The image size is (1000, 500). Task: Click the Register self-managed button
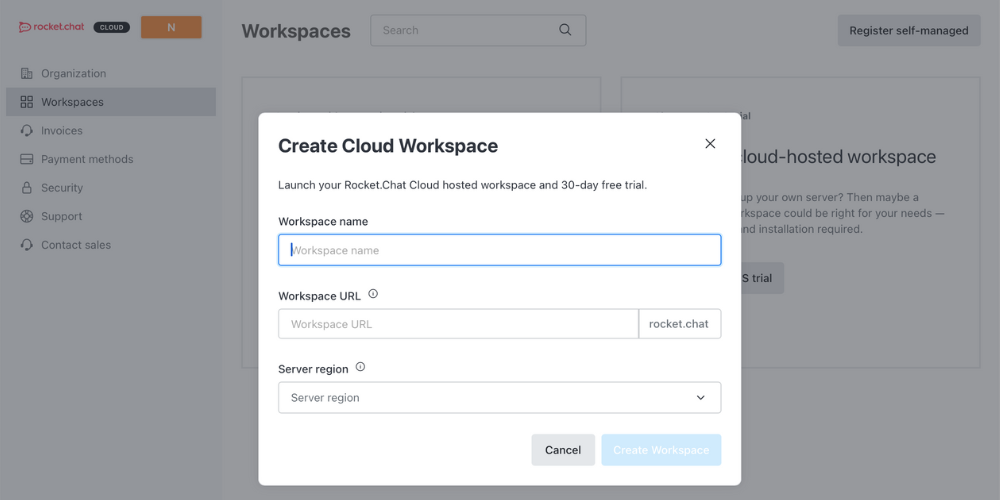pyautogui.click(x=909, y=31)
